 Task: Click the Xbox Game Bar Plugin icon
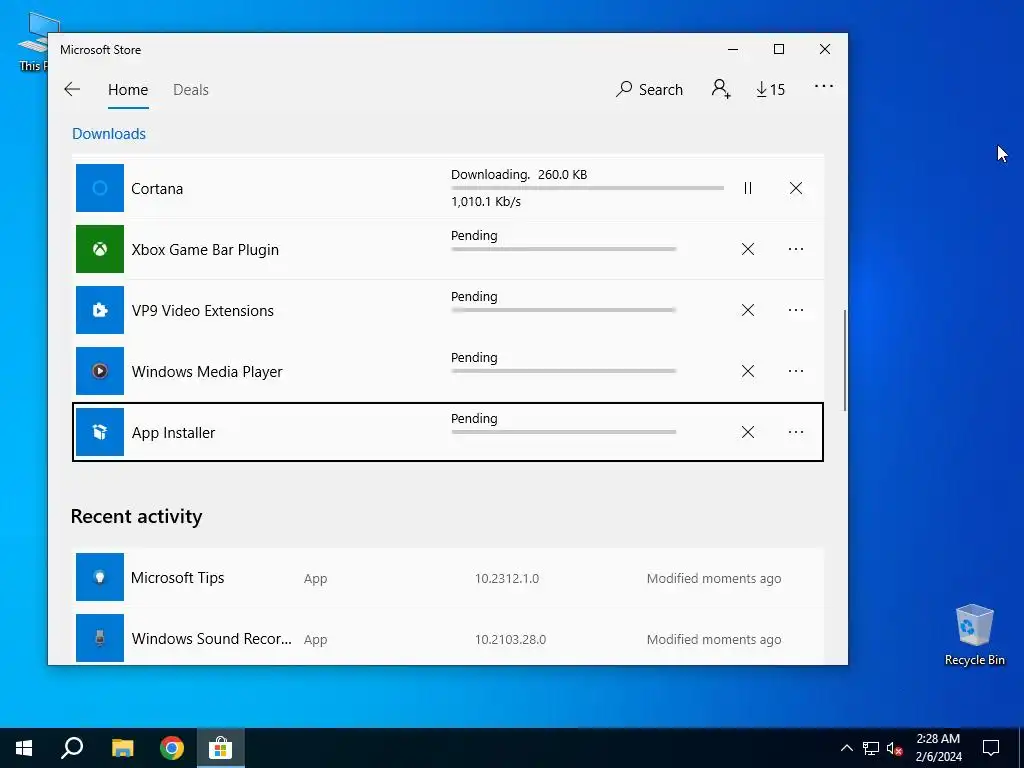coord(100,249)
